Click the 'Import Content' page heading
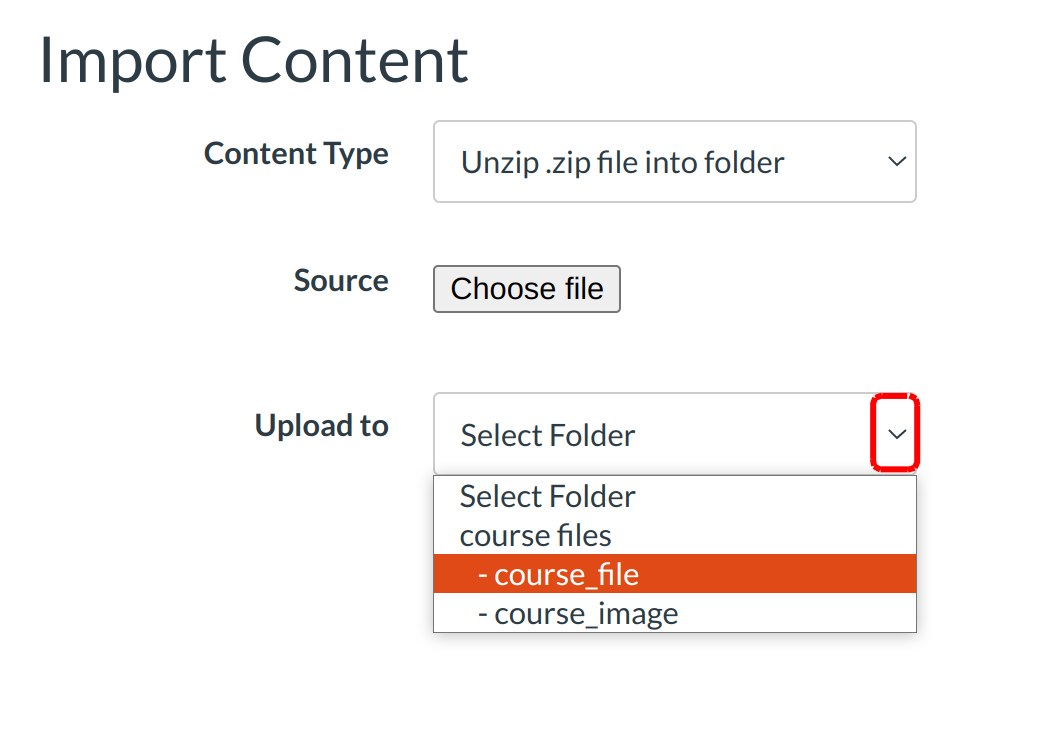Screen dimensions: 1050x737 click(x=254, y=60)
